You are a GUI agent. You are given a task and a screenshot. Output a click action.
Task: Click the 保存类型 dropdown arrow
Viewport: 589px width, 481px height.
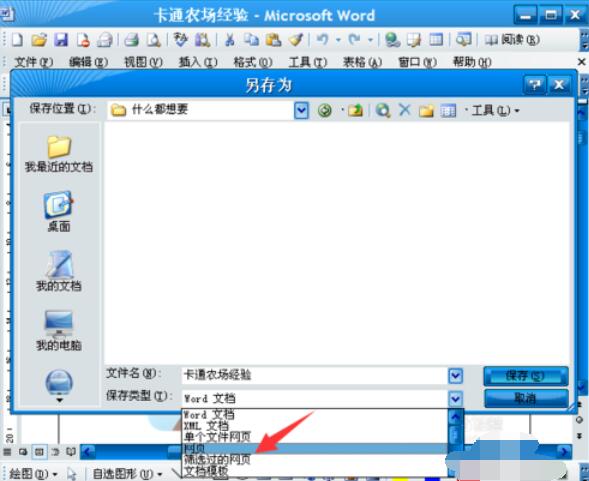456,398
